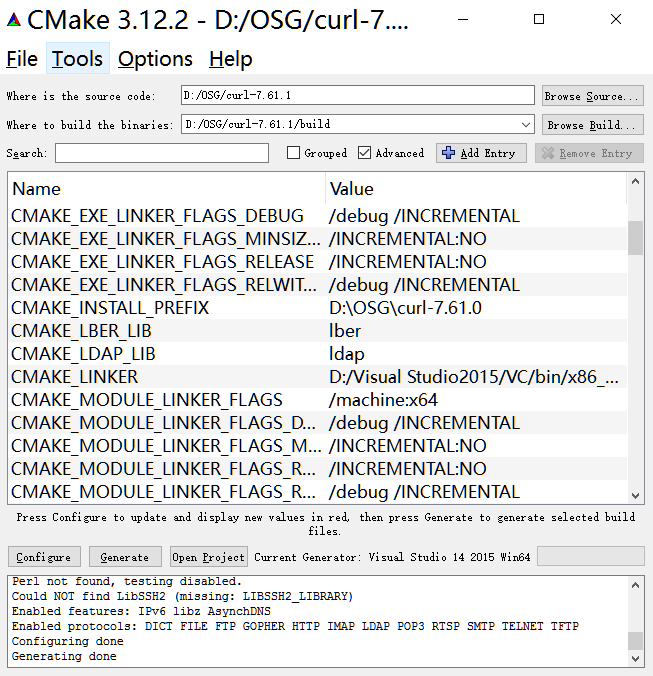This screenshot has height=676, width=653.
Task: Click the 'Perl not found' log line
Action: [127, 581]
